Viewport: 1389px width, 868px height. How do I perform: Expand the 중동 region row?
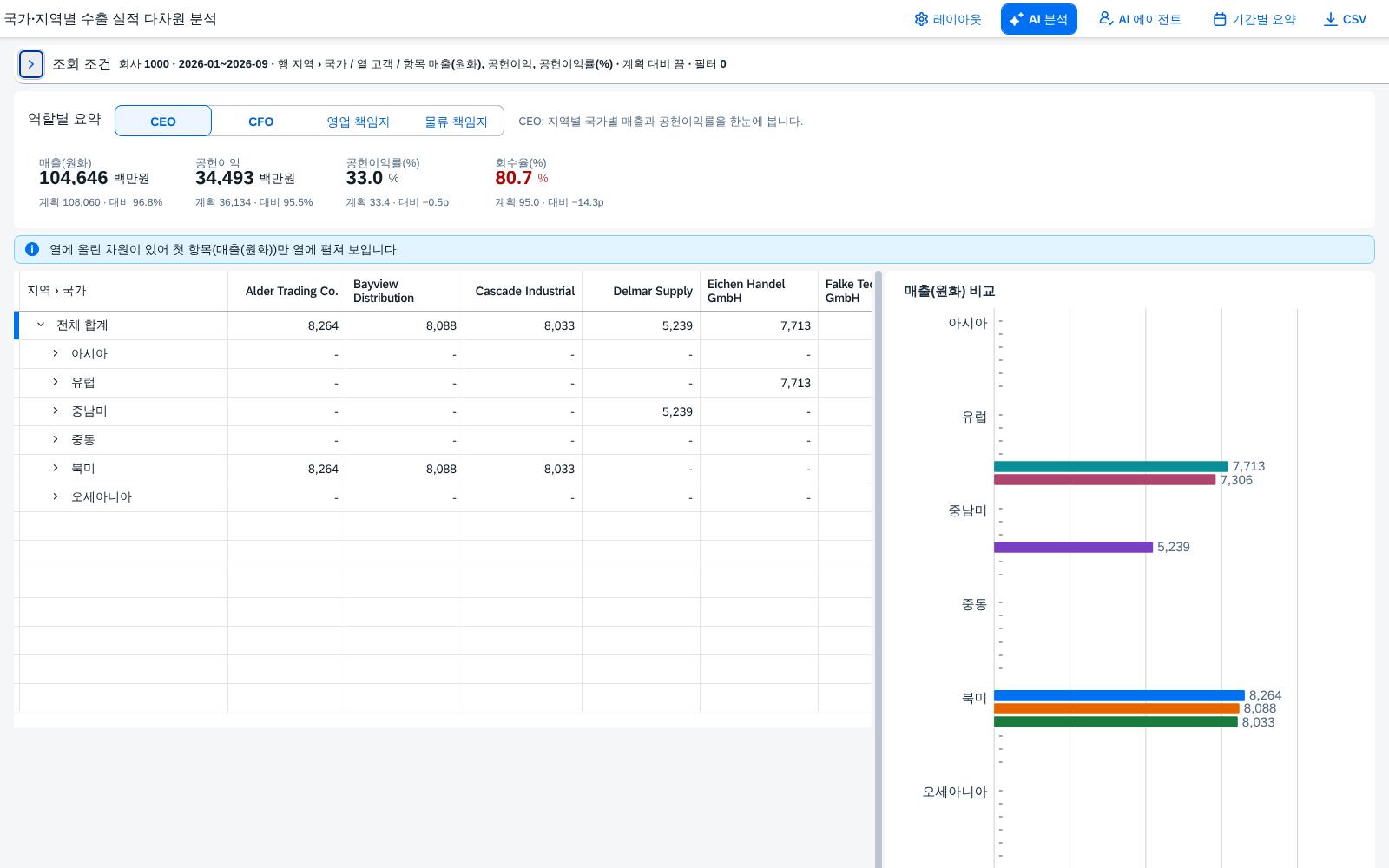click(56, 439)
